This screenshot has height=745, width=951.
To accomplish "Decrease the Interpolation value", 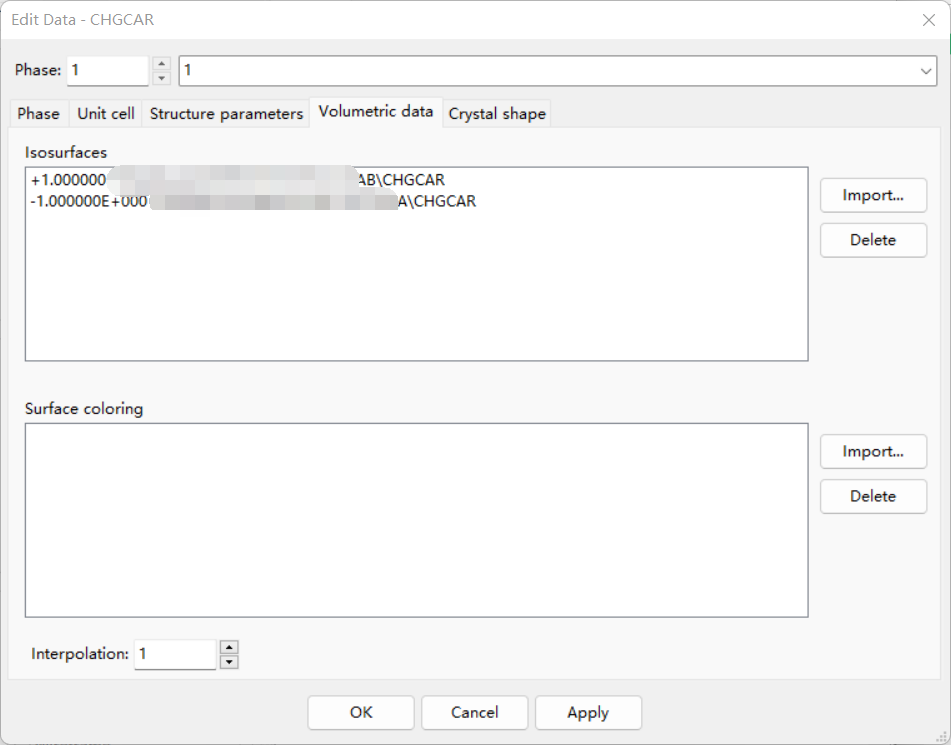I will coord(229,661).
